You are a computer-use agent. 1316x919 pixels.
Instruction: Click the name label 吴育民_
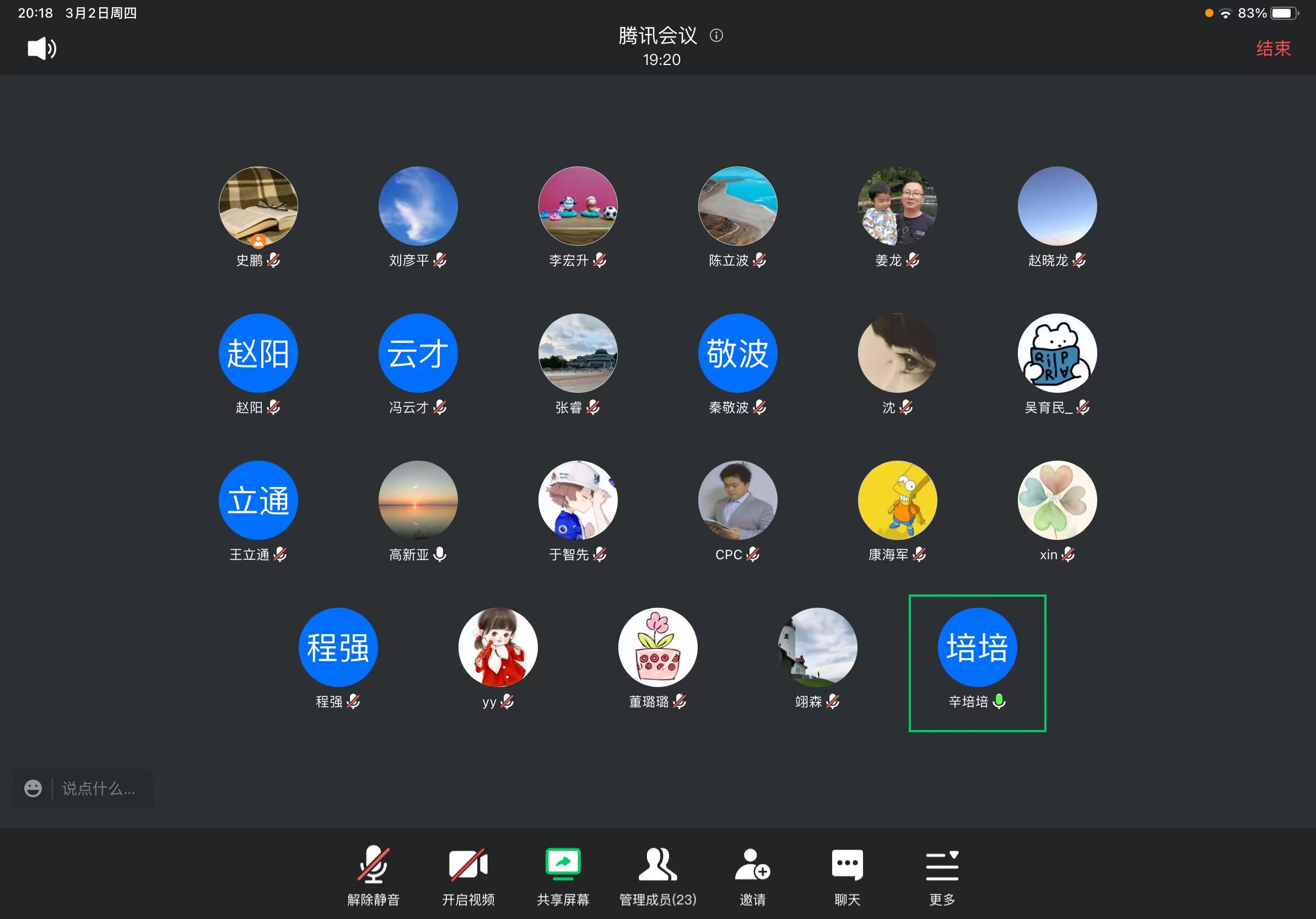pos(1048,407)
